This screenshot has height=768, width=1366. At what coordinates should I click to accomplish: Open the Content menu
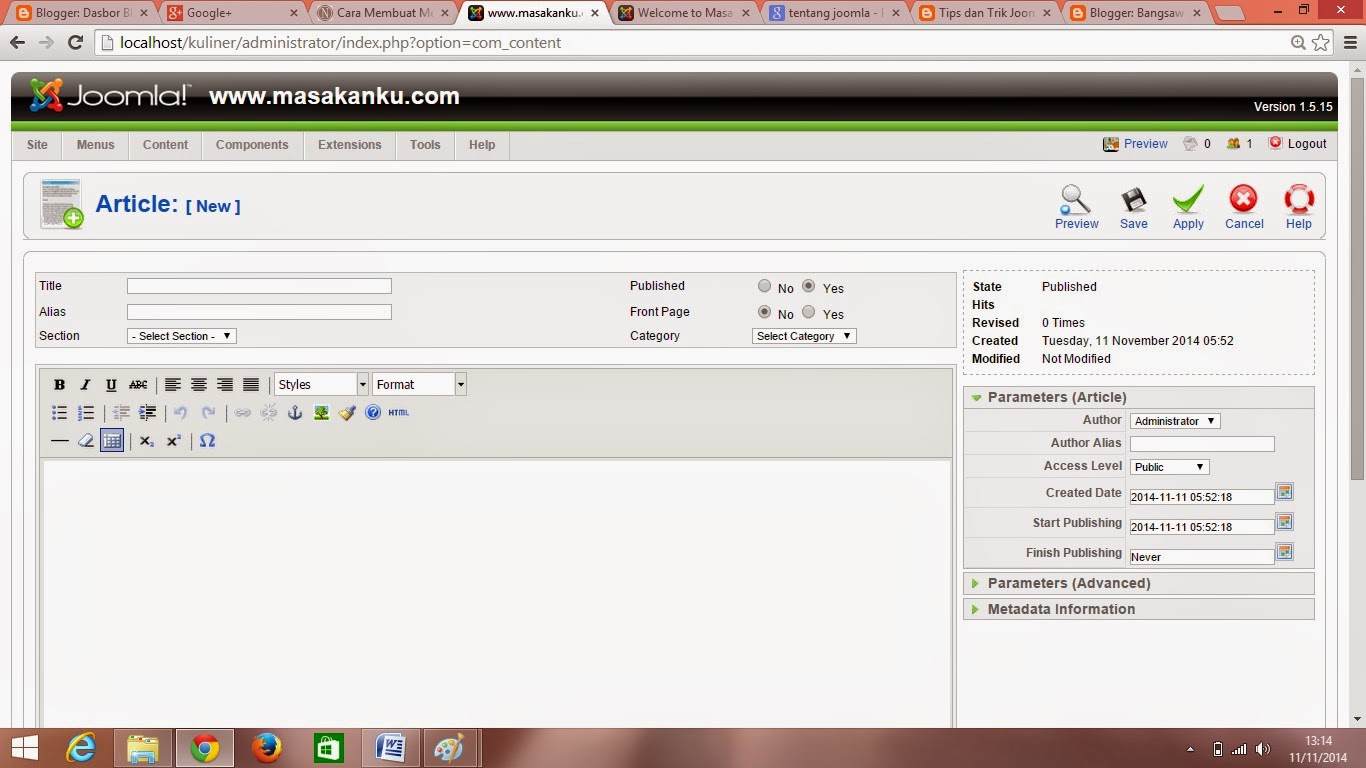pos(165,145)
